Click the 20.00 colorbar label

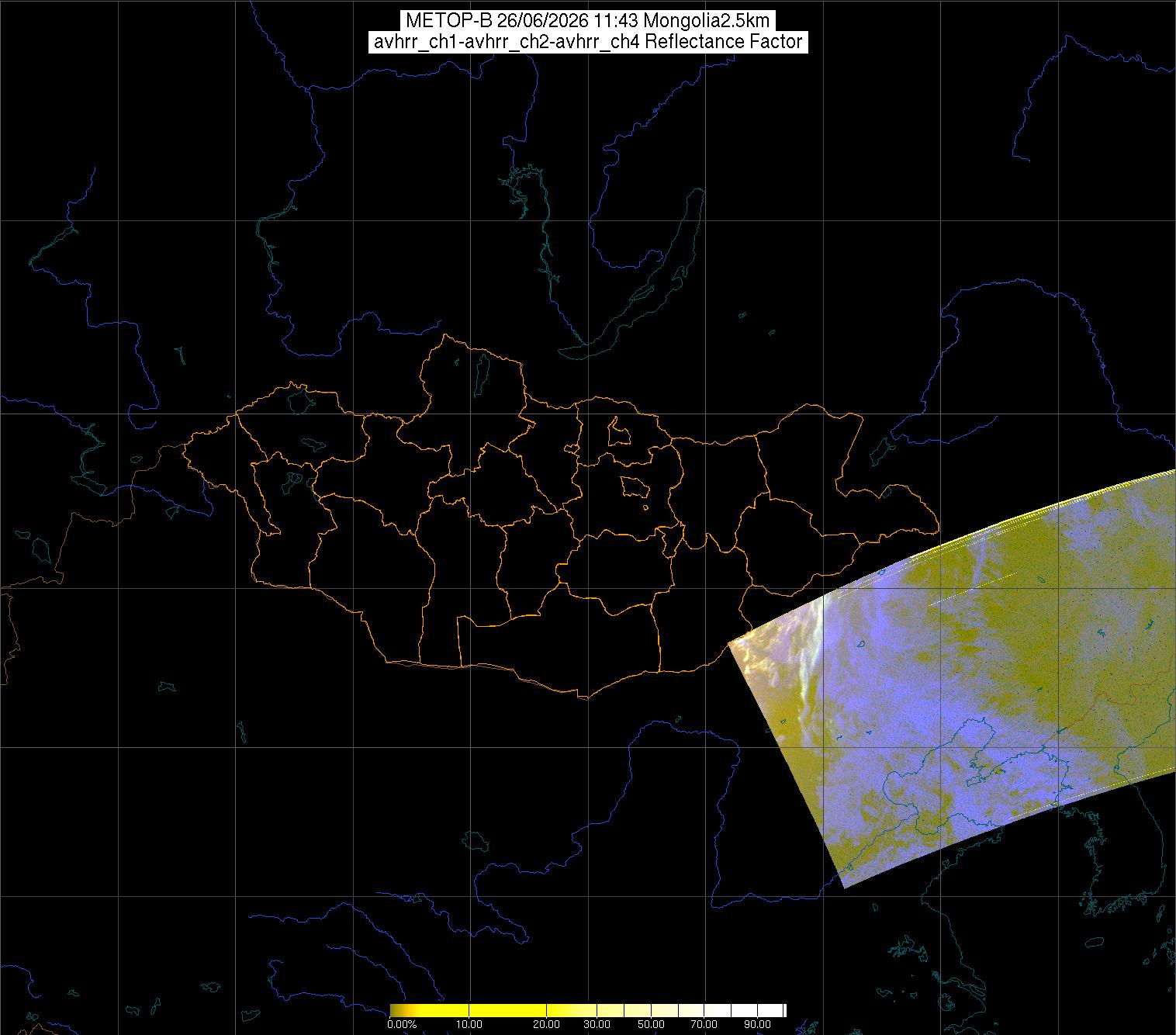coord(547,1024)
